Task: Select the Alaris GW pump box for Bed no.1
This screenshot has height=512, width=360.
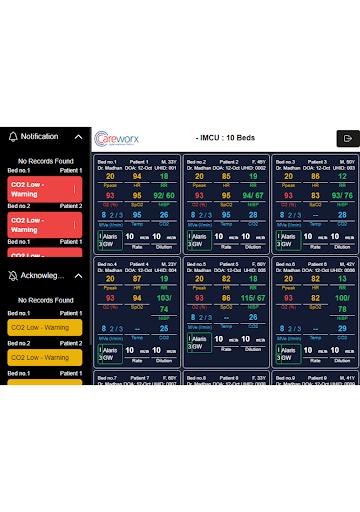Action: click(x=110, y=240)
